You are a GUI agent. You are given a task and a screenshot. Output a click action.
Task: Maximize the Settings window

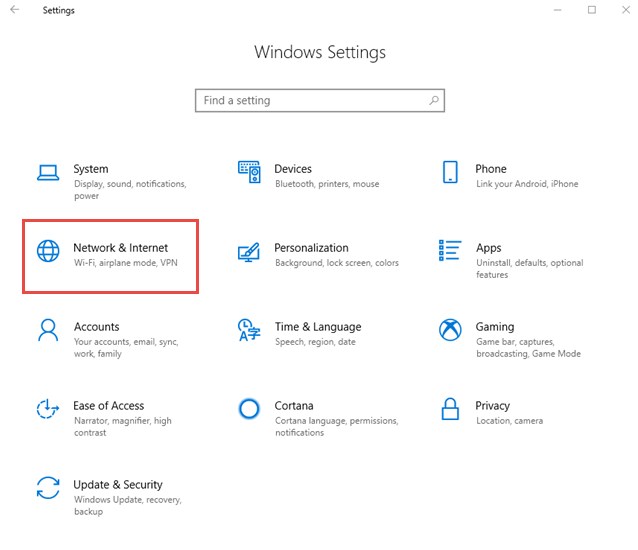click(592, 10)
